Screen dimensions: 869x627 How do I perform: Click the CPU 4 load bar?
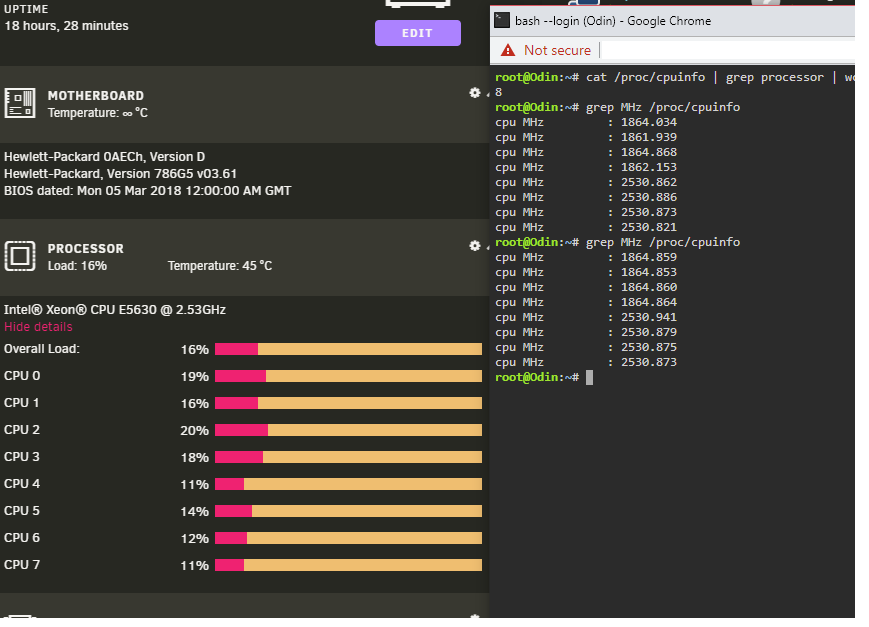(348, 484)
